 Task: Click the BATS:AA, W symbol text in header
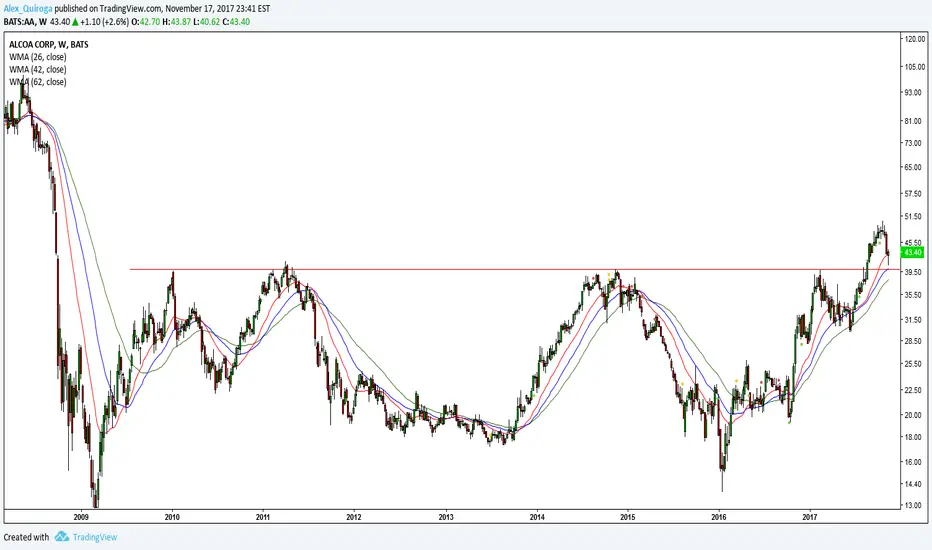(25, 22)
